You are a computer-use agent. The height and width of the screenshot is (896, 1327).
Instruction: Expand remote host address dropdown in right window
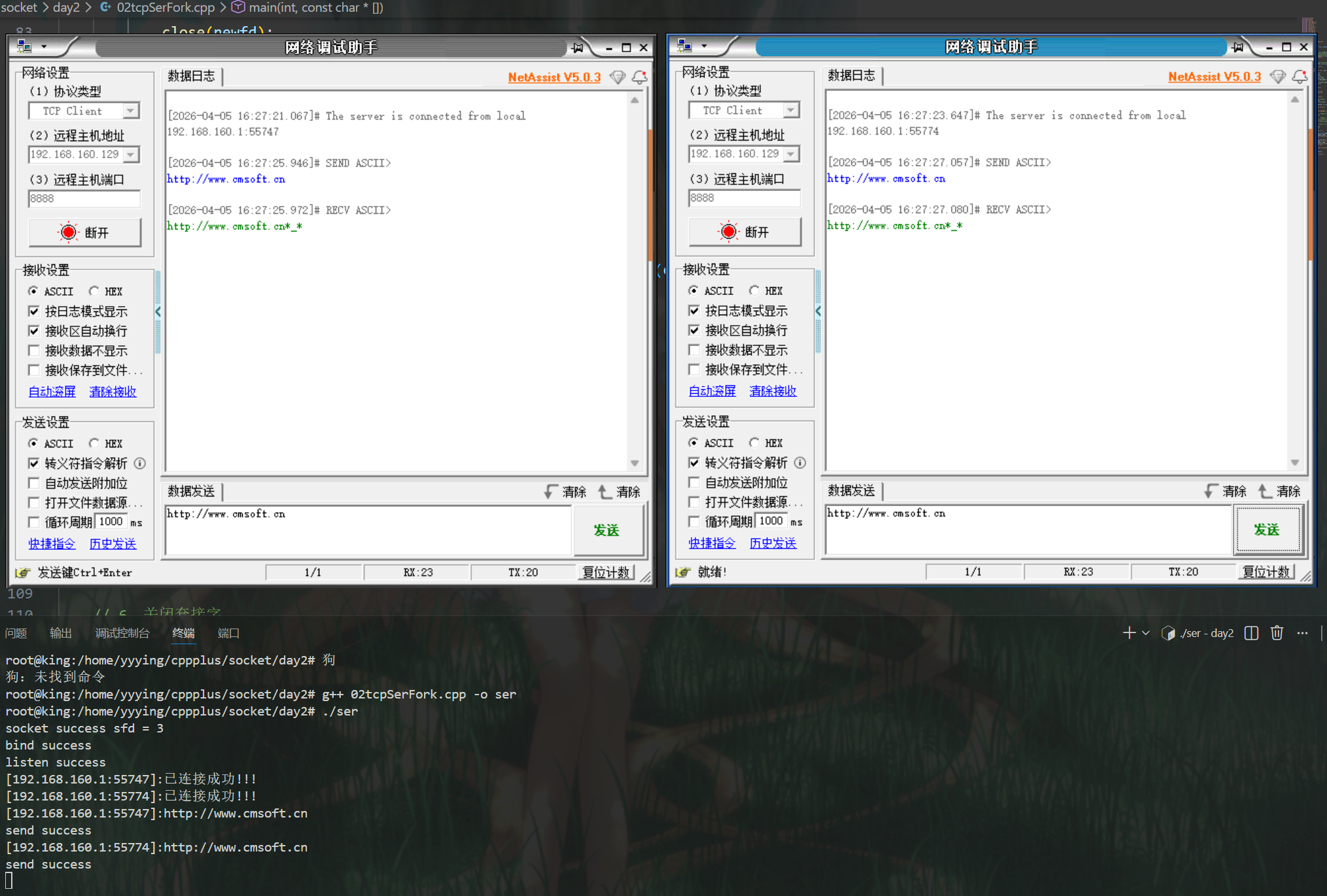click(x=791, y=154)
